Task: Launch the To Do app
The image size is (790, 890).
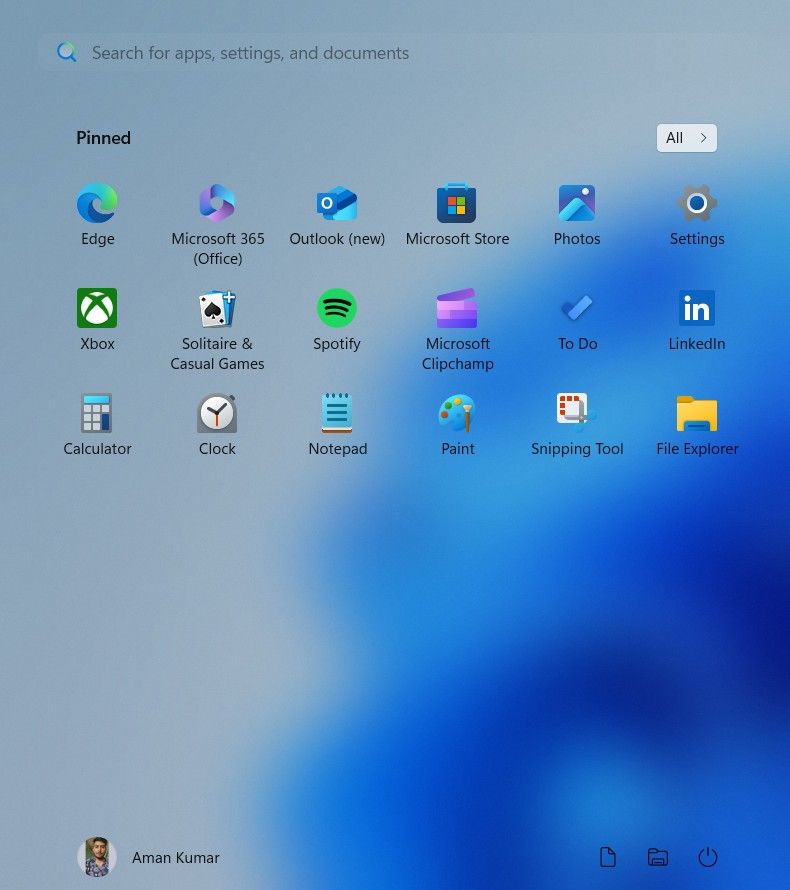Action: [x=577, y=308]
